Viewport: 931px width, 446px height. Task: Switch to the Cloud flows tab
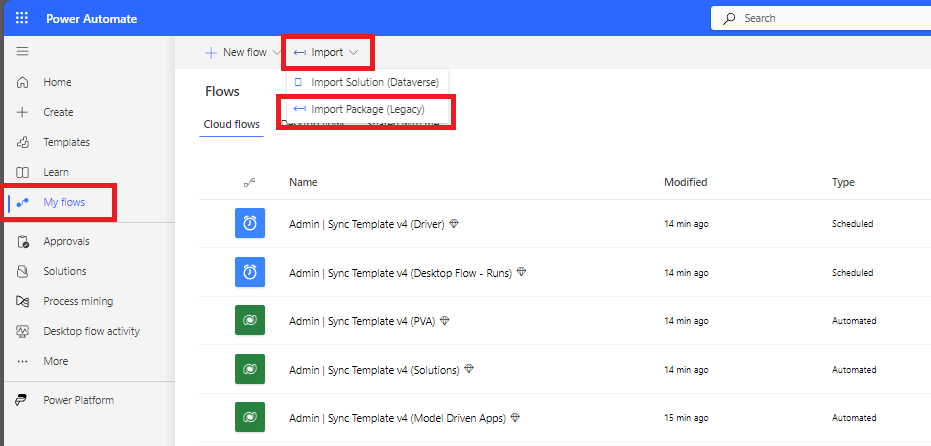pyautogui.click(x=232, y=124)
